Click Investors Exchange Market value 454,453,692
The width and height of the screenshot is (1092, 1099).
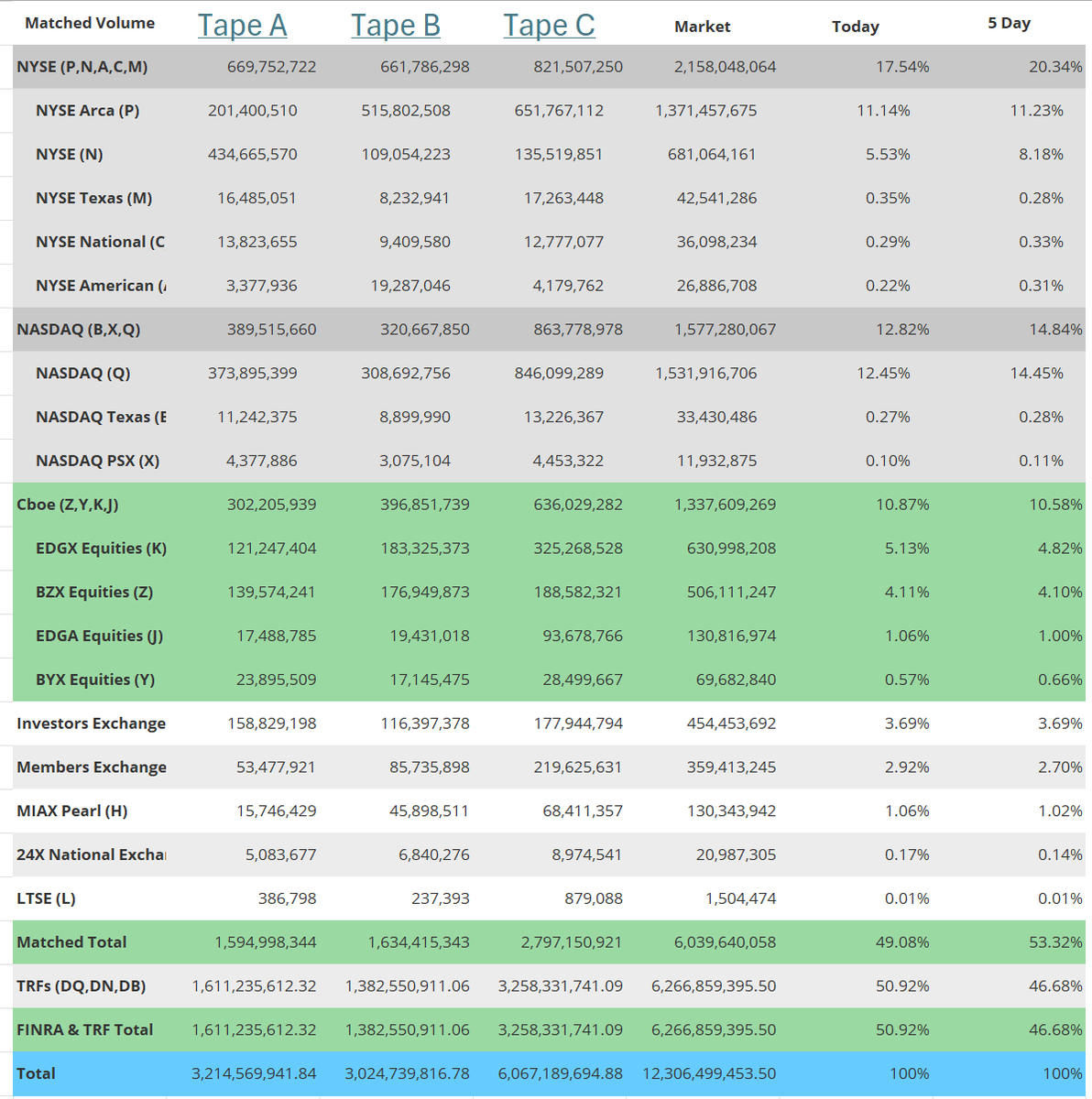pos(732,724)
